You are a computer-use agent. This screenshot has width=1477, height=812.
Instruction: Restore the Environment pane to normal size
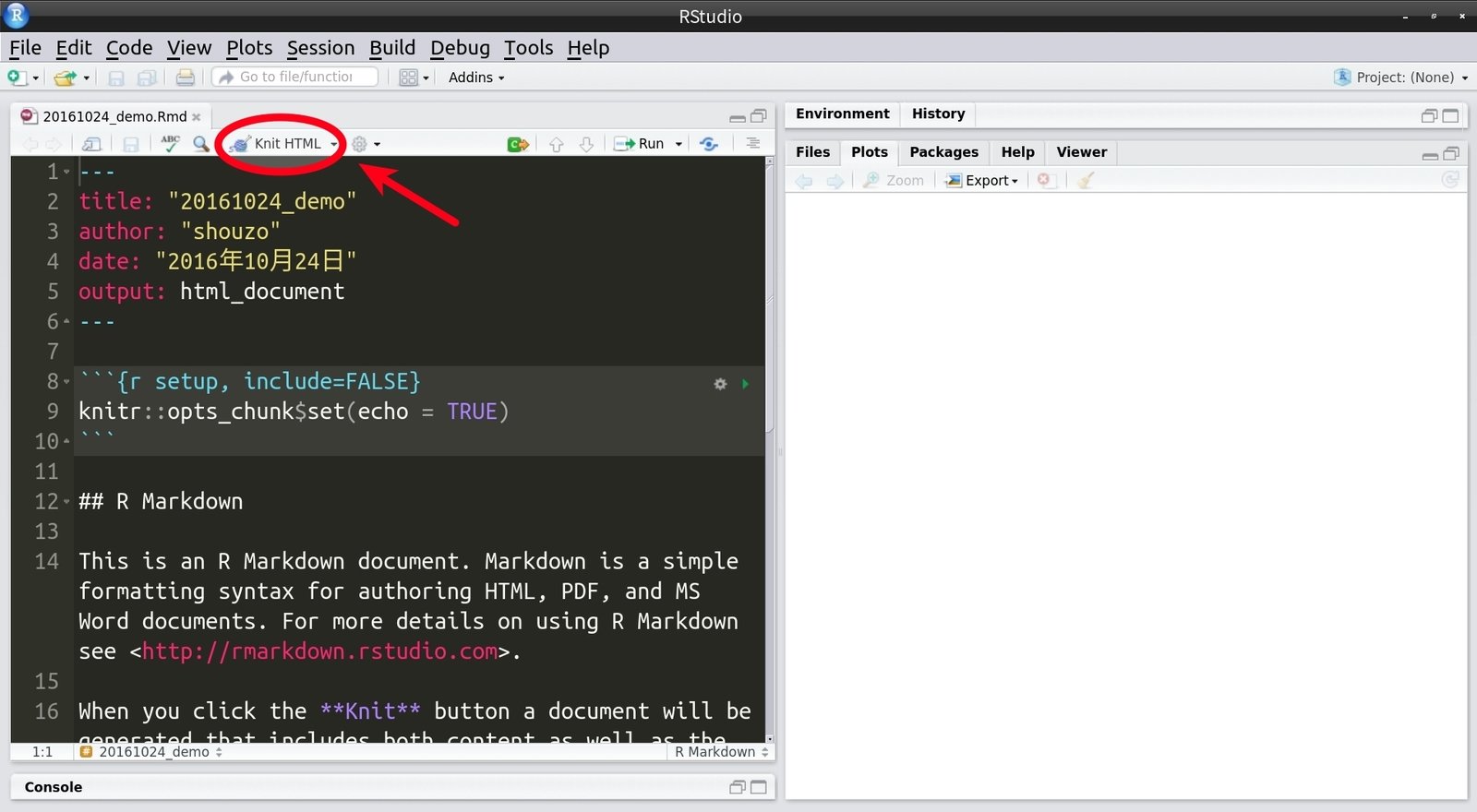1429,115
